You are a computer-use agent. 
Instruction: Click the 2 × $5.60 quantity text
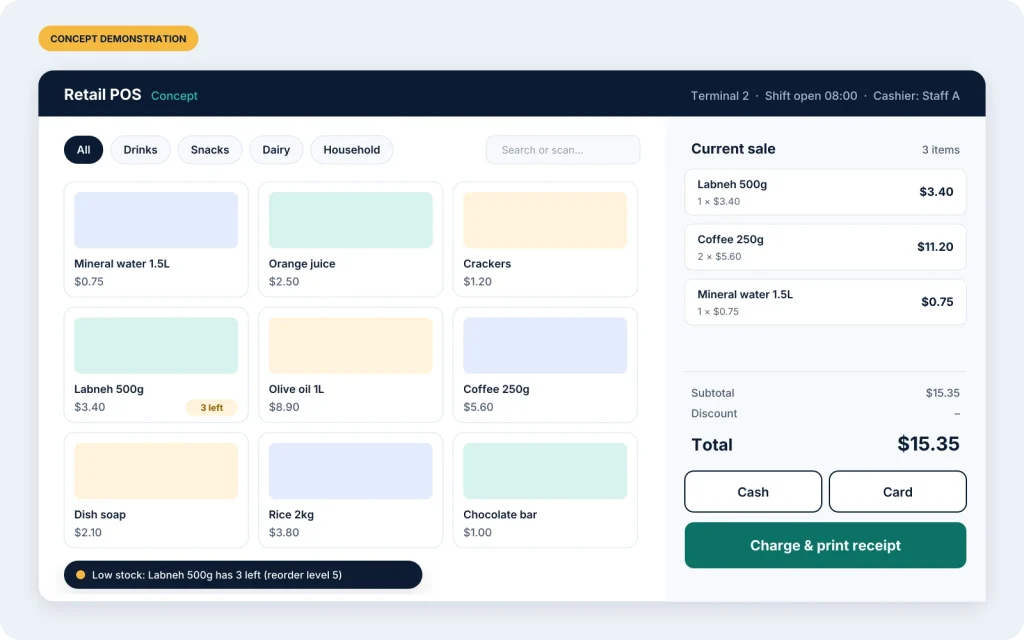click(719, 257)
